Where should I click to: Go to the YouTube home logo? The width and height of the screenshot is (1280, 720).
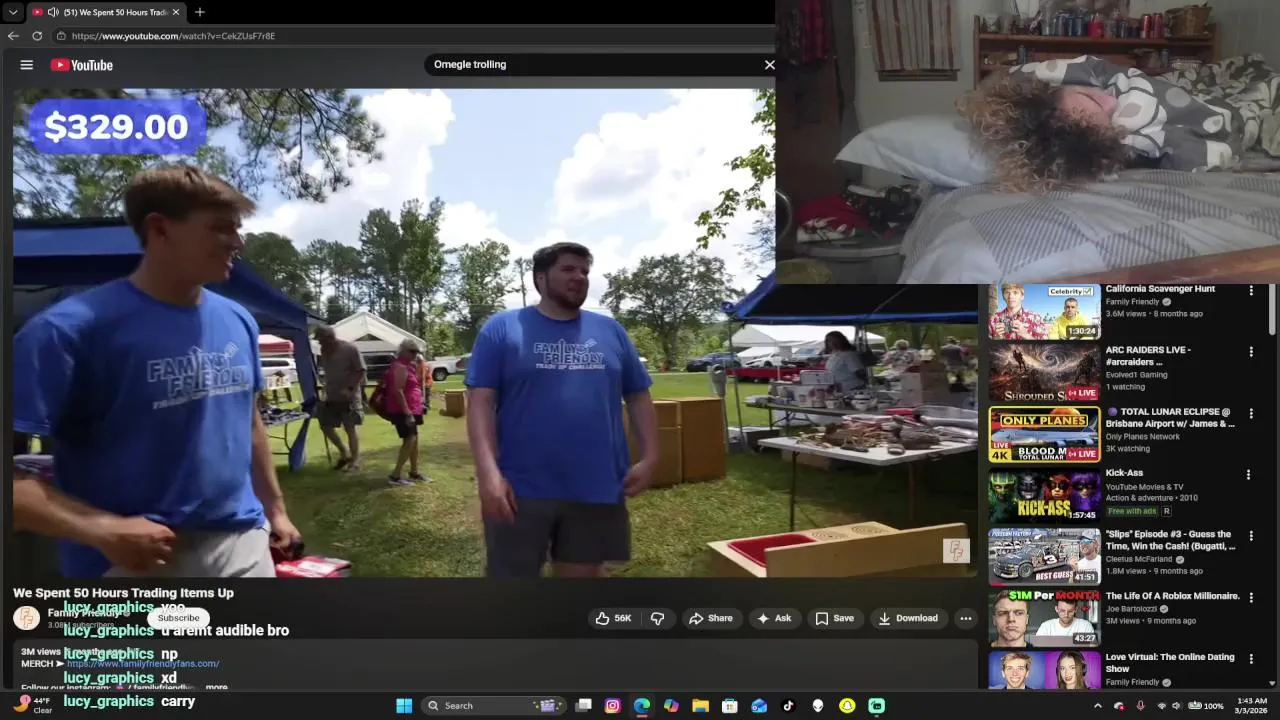point(82,65)
